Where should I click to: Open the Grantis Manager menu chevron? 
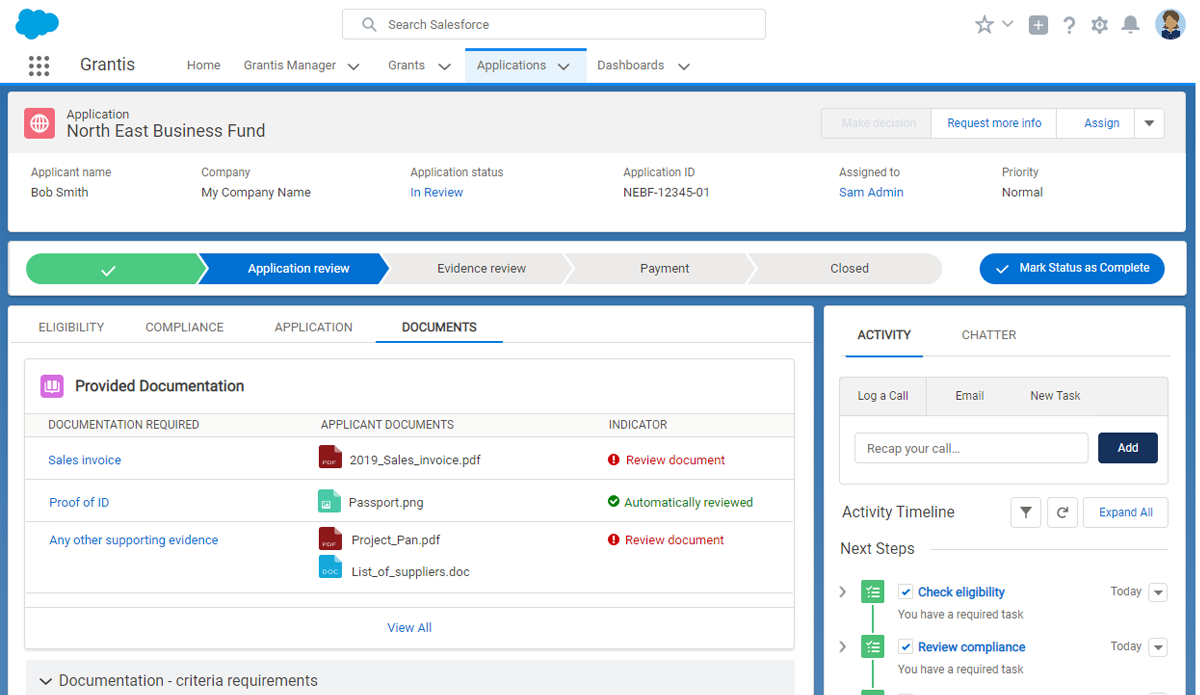click(353, 67)
